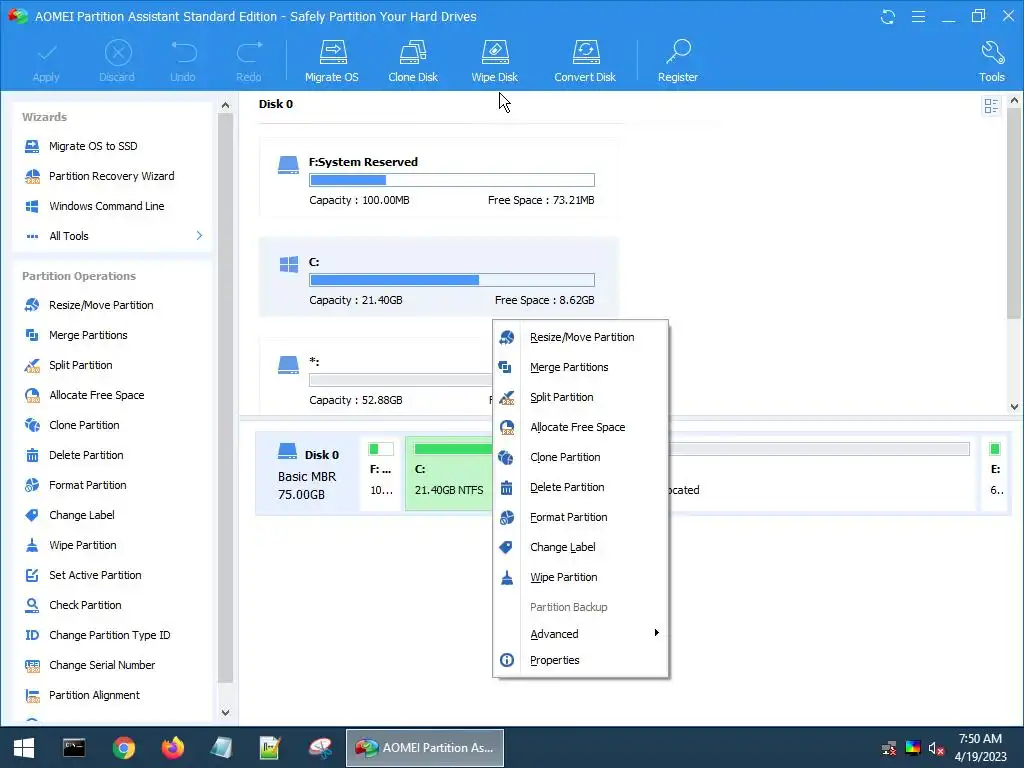Select Resize/Move Partition in sidebar
The image size is (1024, 768).
click(88, 305)
